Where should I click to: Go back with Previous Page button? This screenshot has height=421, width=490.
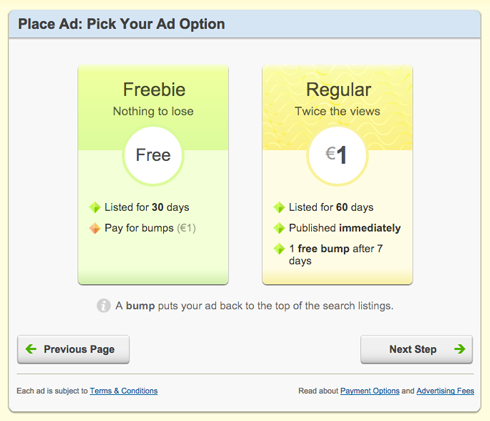[x=73, y=349]
